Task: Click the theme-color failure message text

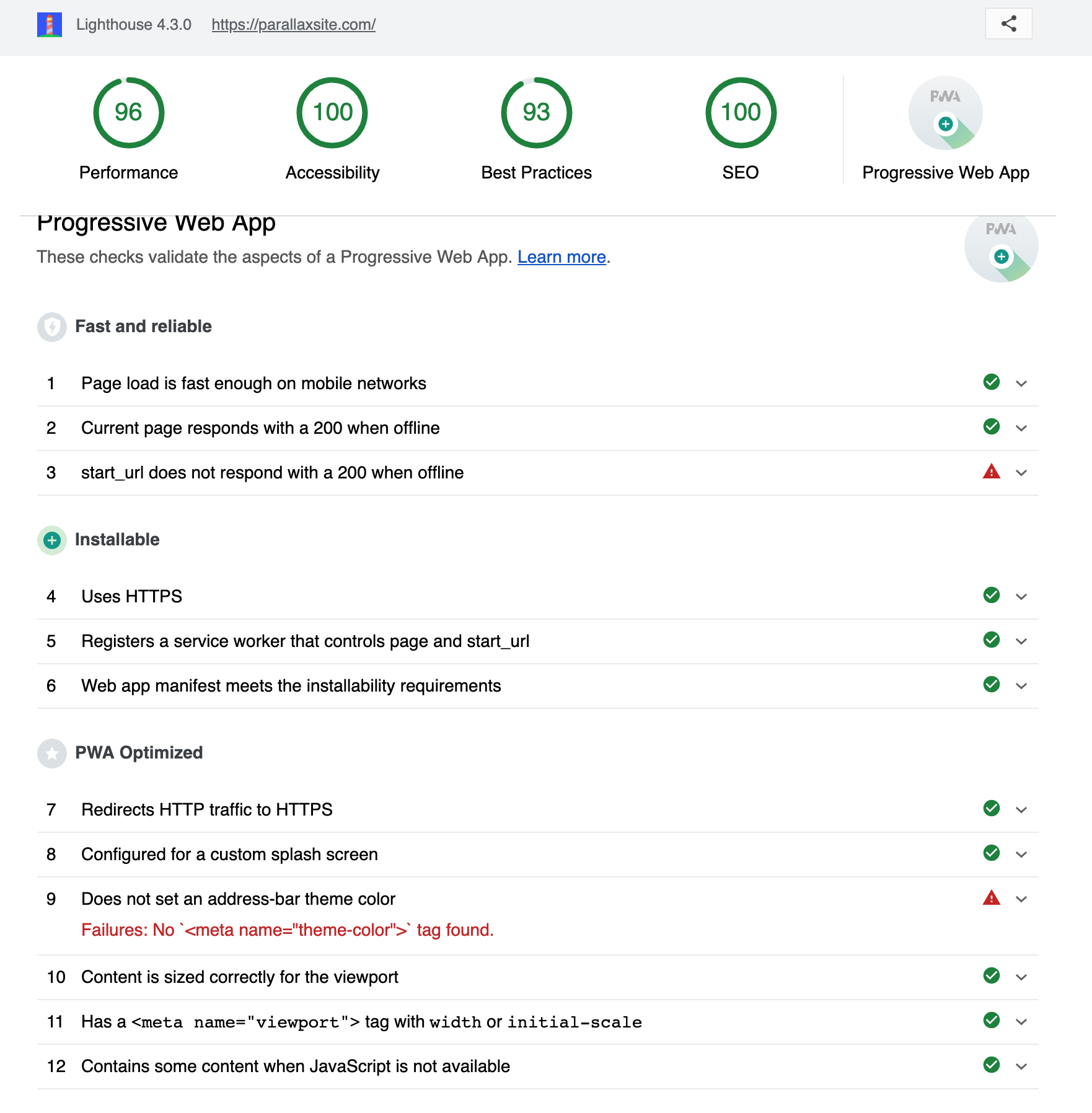Action: point(288,930)
